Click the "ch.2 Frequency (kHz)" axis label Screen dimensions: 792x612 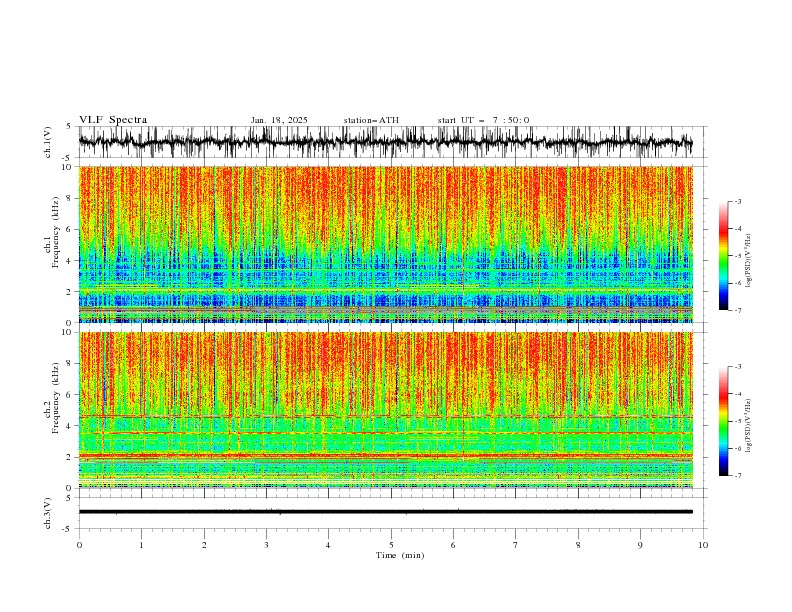coord(52,398)
